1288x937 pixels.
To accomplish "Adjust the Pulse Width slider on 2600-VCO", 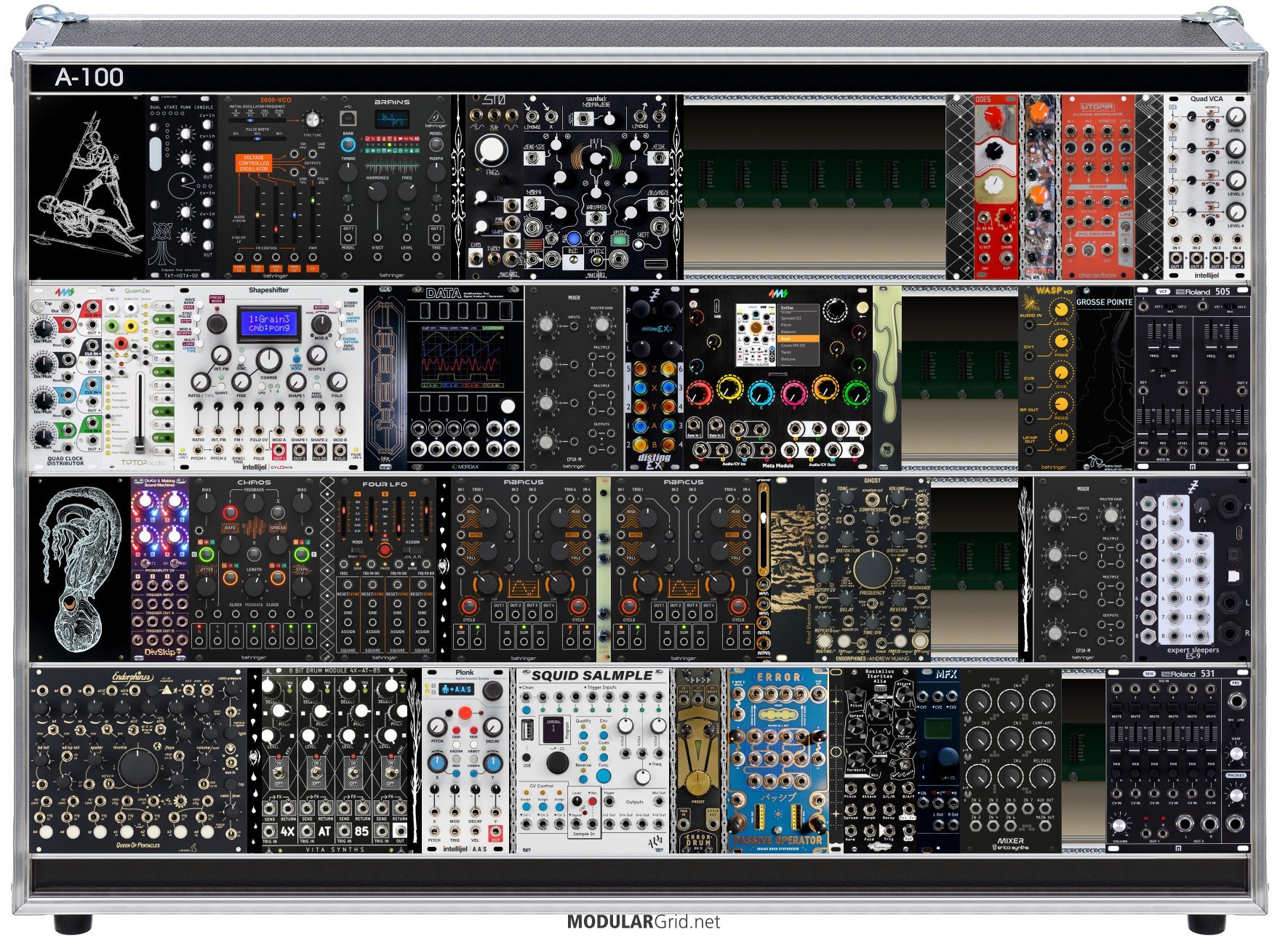I will tap(257, 137).
